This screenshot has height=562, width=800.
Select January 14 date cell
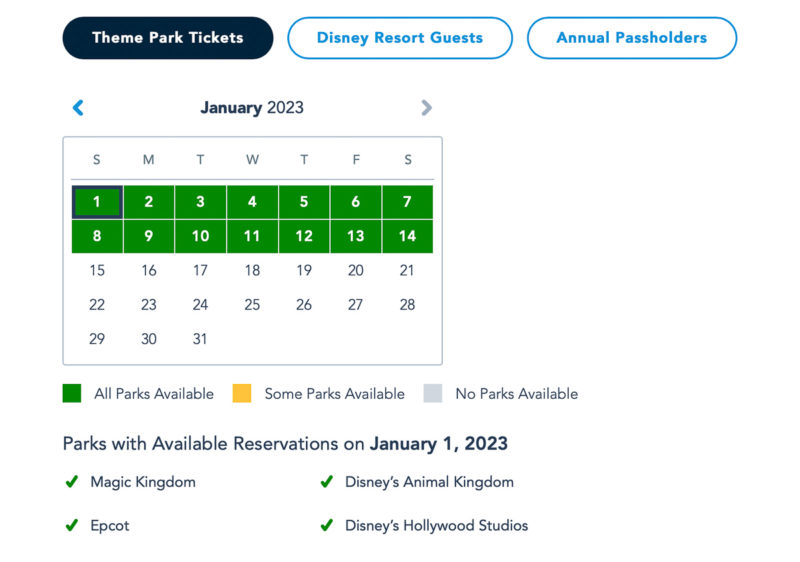(407, 236)
